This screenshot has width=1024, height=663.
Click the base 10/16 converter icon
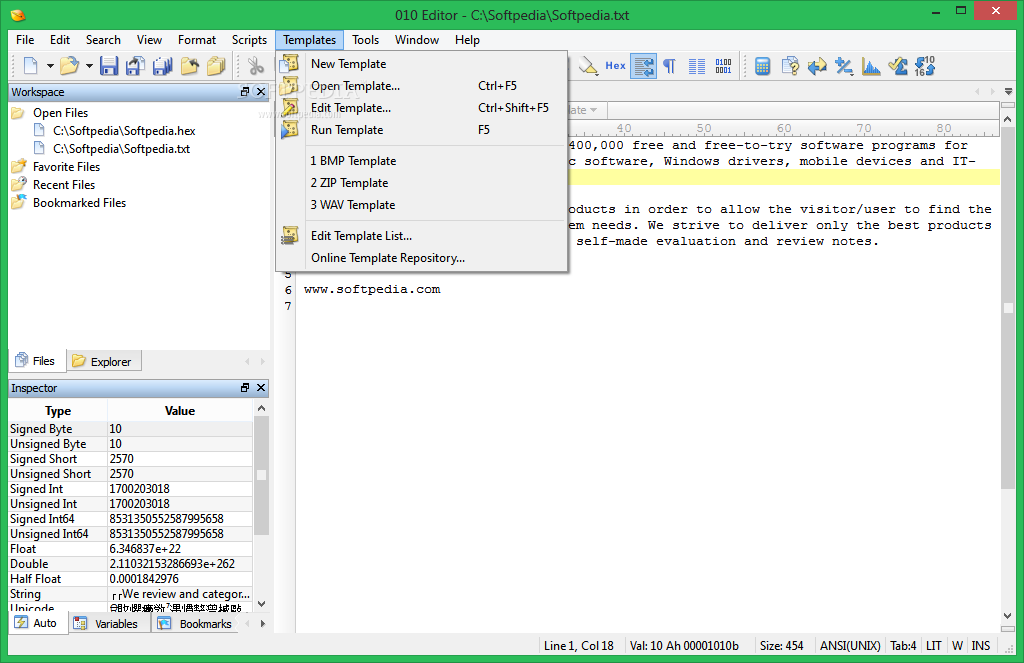pos(925,65)
